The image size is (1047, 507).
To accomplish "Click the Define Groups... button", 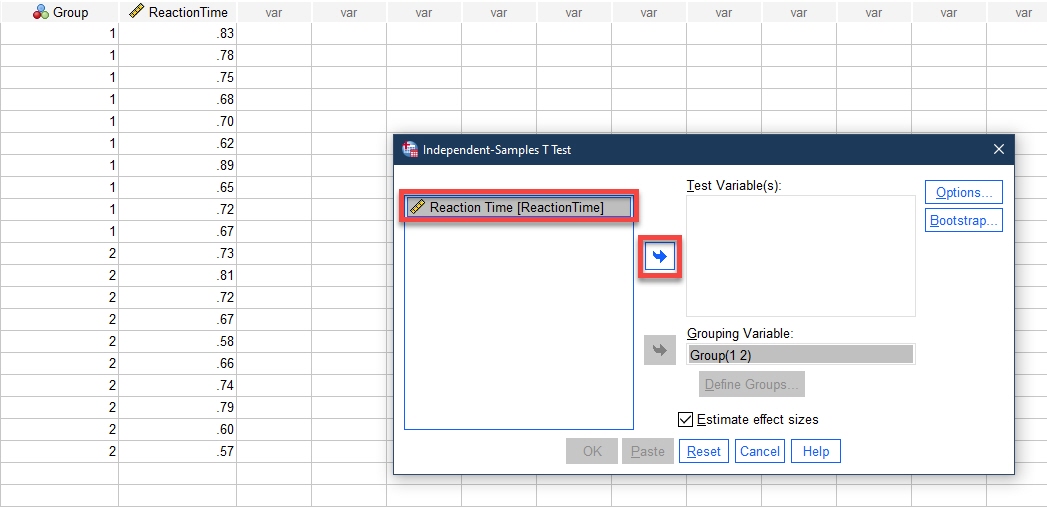I will 751,384.
